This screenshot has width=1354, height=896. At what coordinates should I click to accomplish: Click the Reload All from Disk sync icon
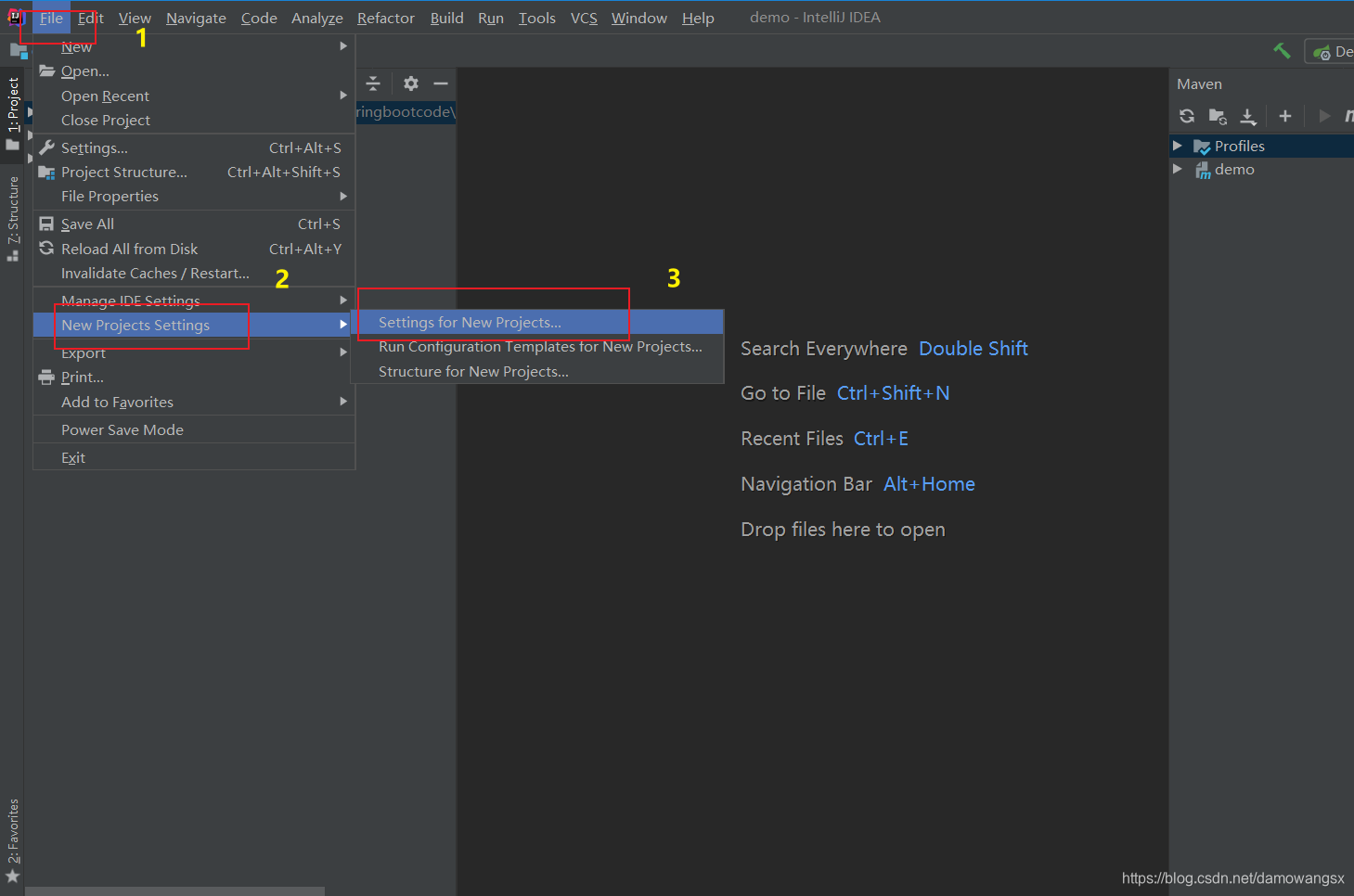pos(46,248)
